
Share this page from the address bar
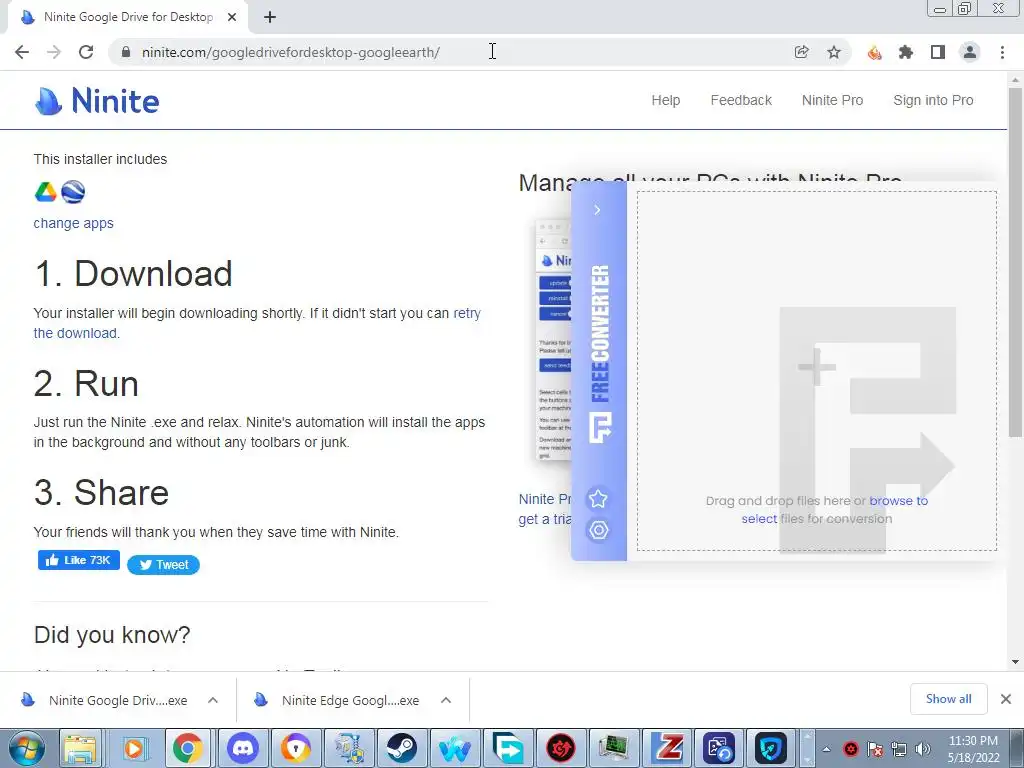(801, 52)
